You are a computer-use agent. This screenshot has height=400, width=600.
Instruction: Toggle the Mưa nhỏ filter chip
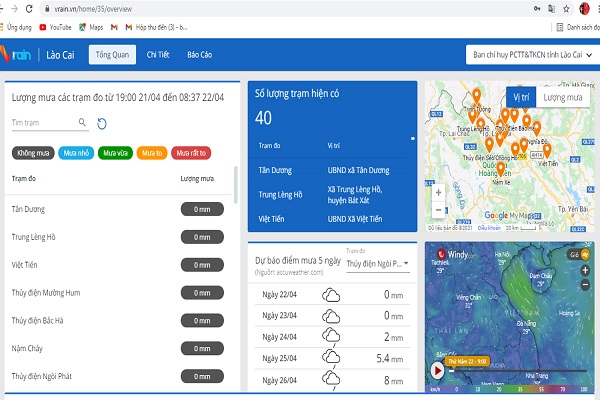click(76, 153)
